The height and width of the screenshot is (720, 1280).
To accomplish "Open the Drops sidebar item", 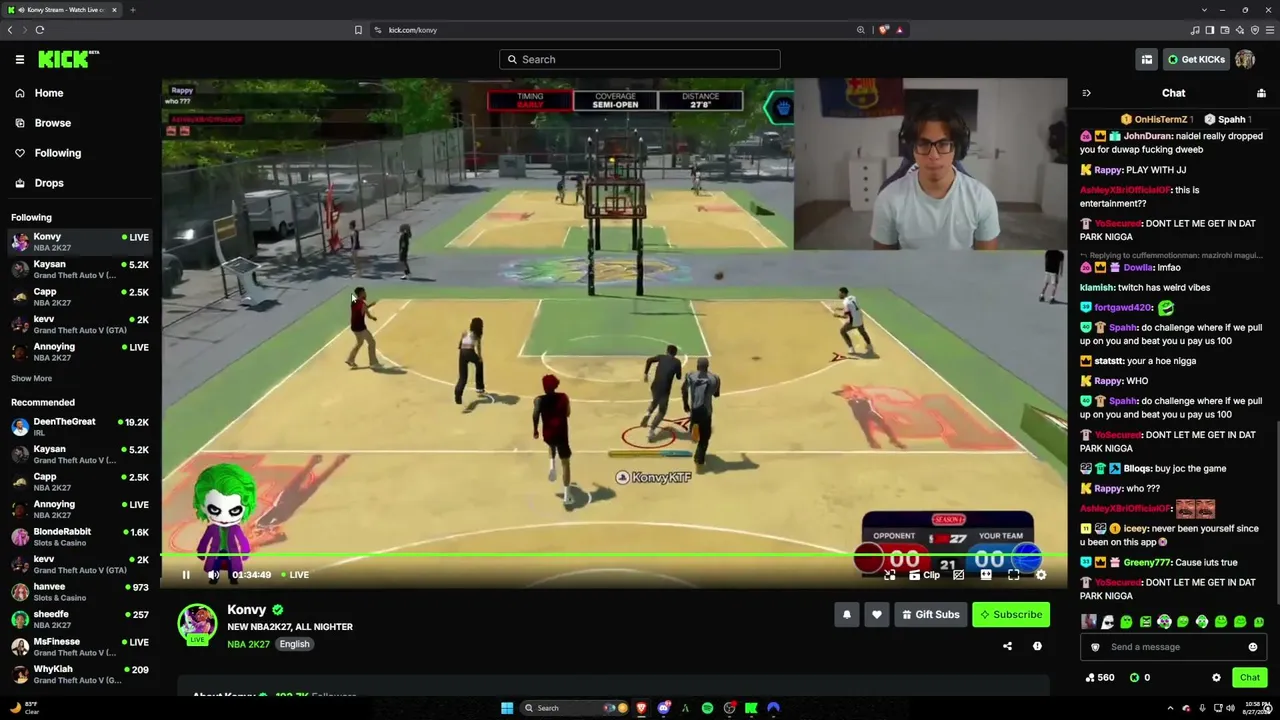I will 48,183.
